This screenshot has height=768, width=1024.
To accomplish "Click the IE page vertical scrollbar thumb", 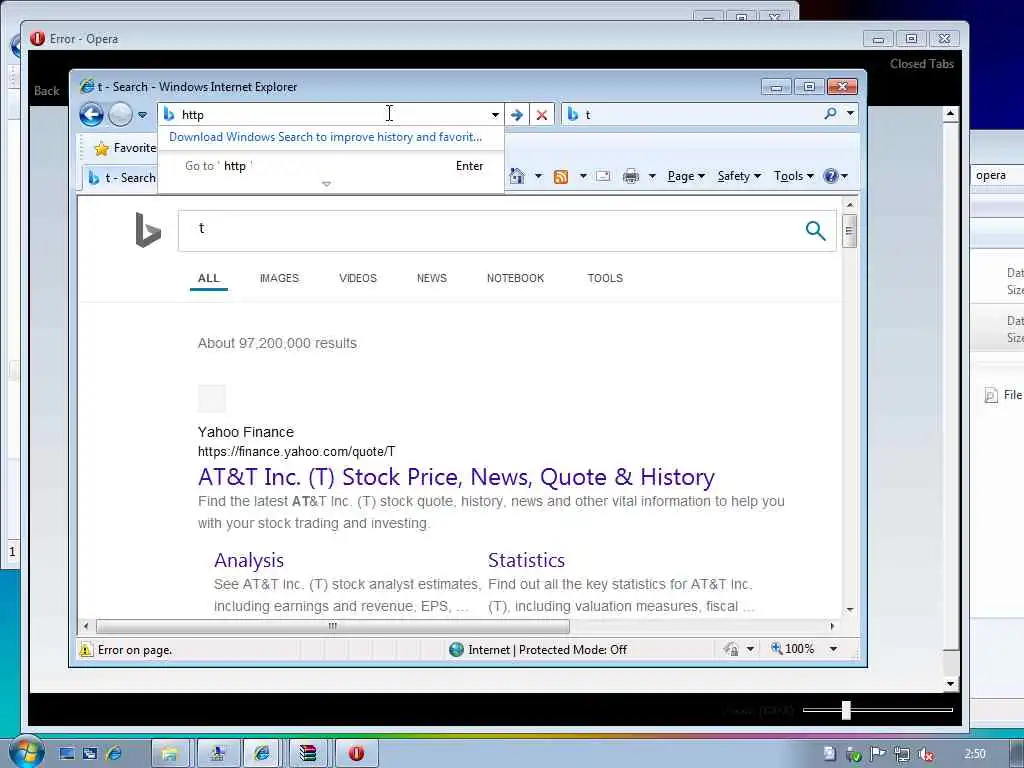I will pyautogui.click(x=849, y=231).
